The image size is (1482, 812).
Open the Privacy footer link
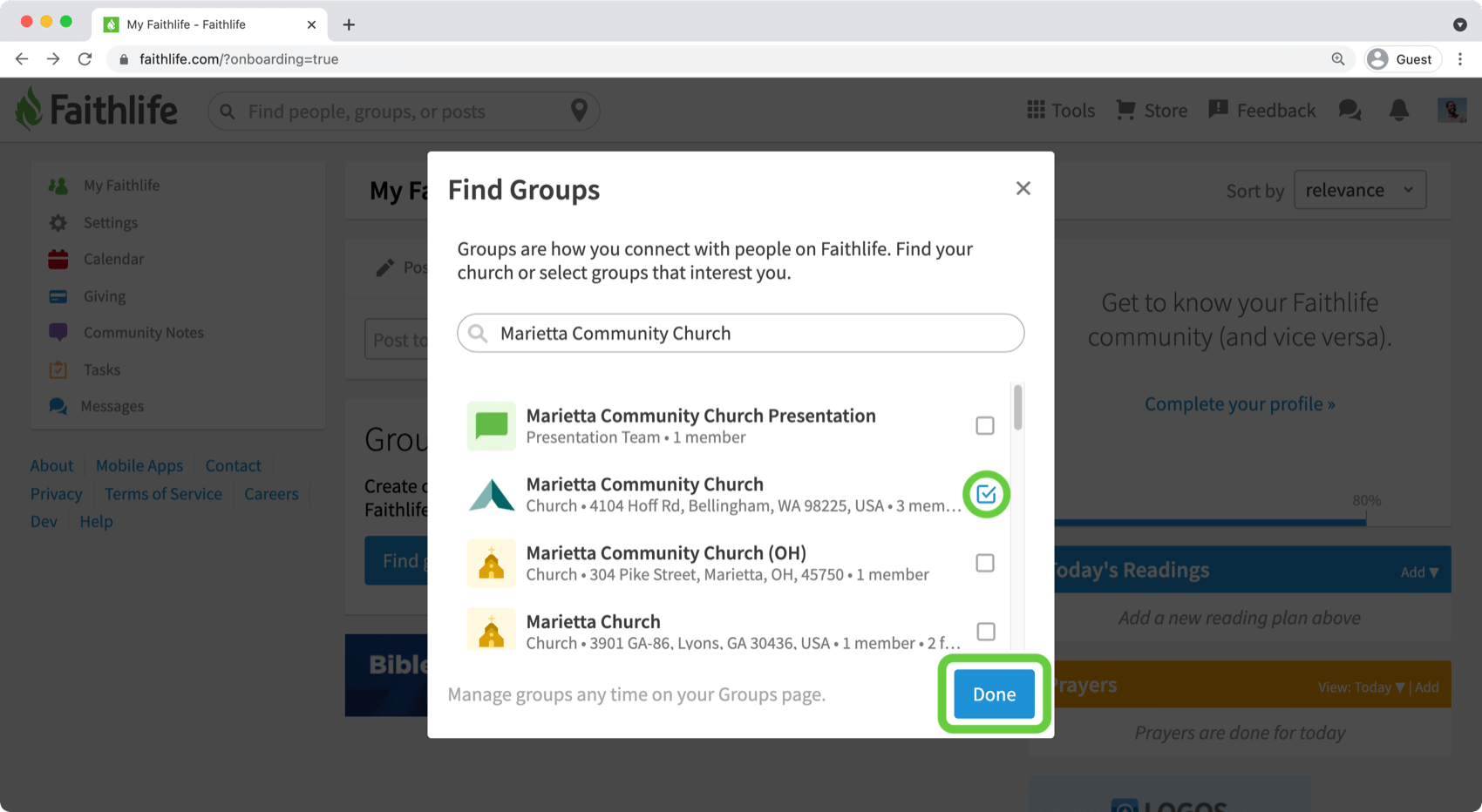[x=56, y=494]
